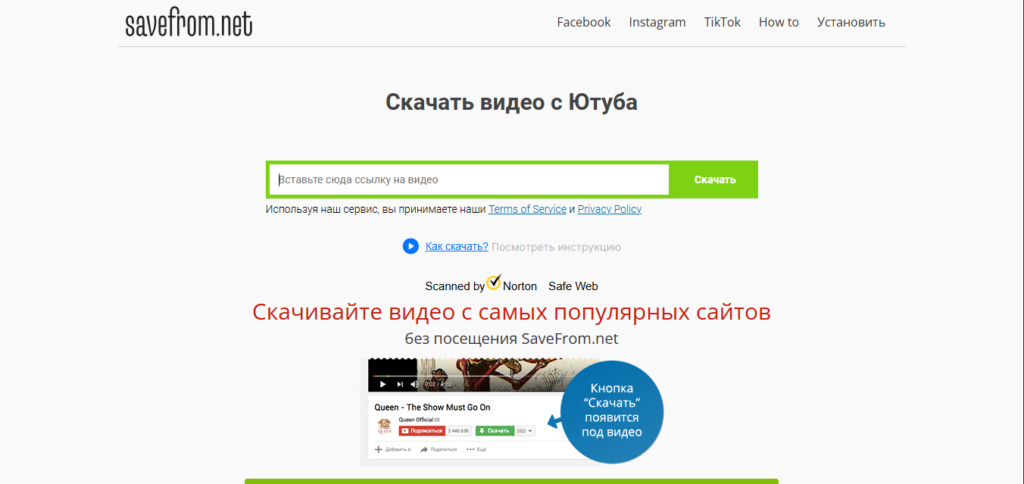Click the Добавить в plus icon

(x=378, y=449)
